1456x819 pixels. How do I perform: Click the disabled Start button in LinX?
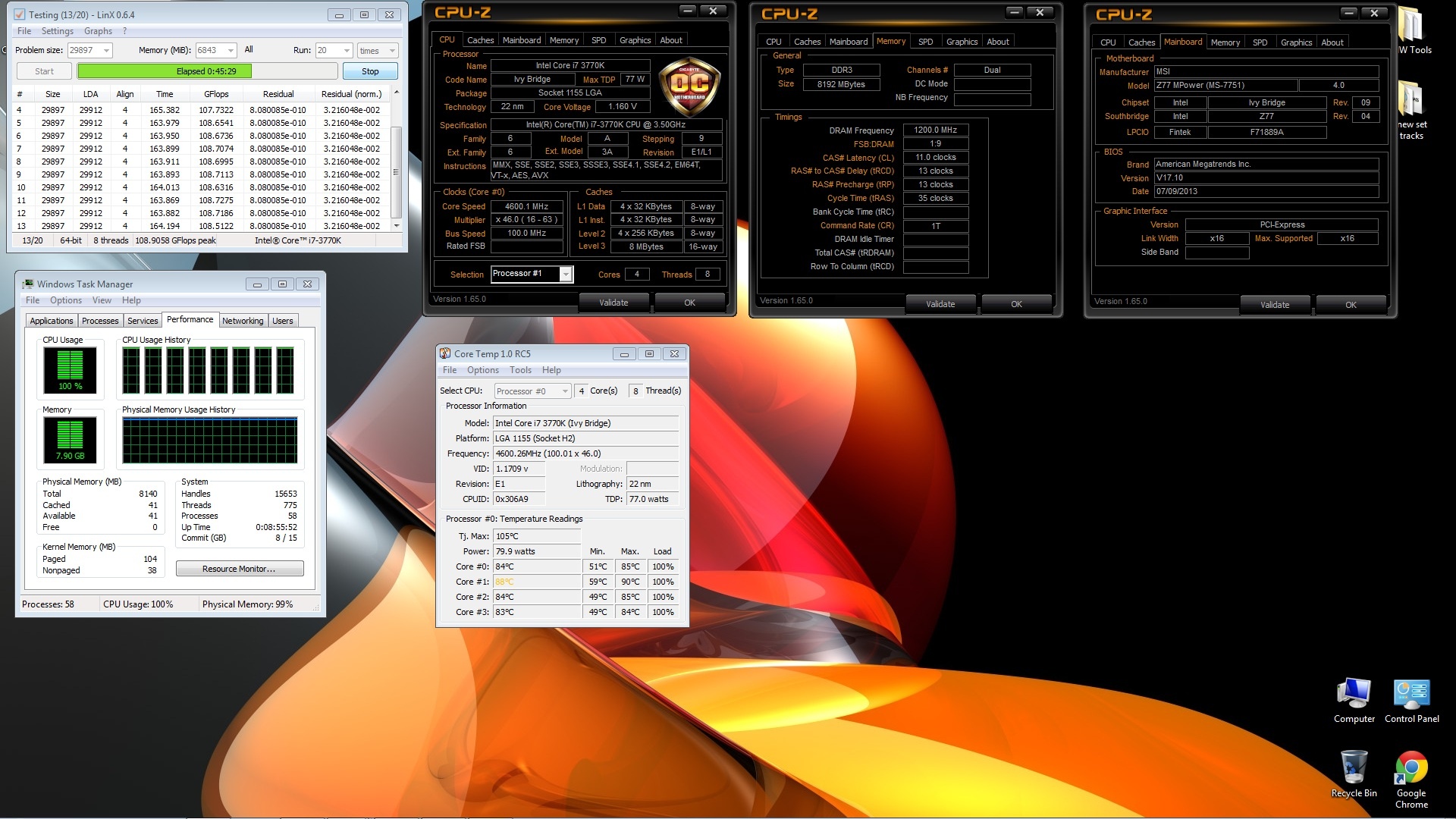[x=45, y=71]
